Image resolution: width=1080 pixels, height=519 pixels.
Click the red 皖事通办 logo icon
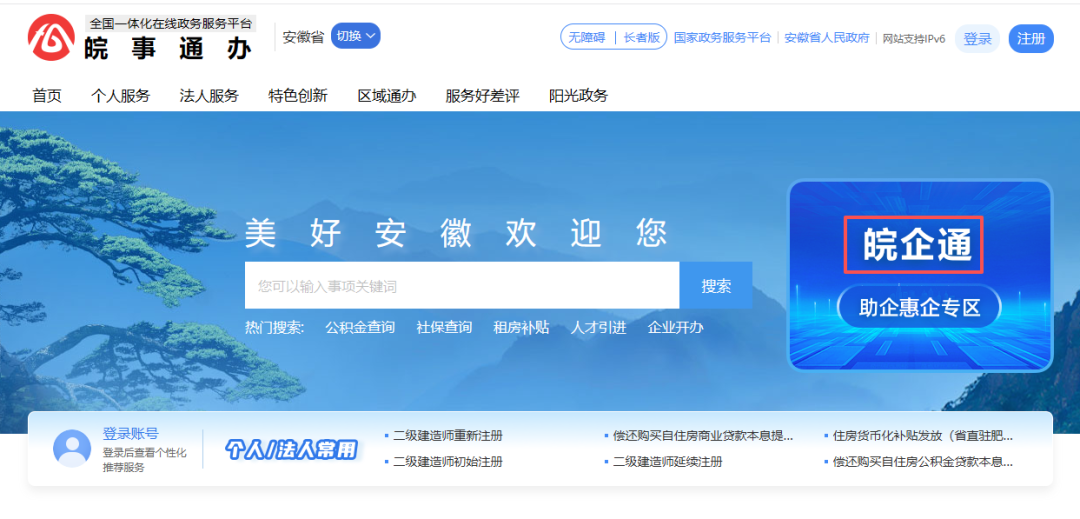coord(51,37)
